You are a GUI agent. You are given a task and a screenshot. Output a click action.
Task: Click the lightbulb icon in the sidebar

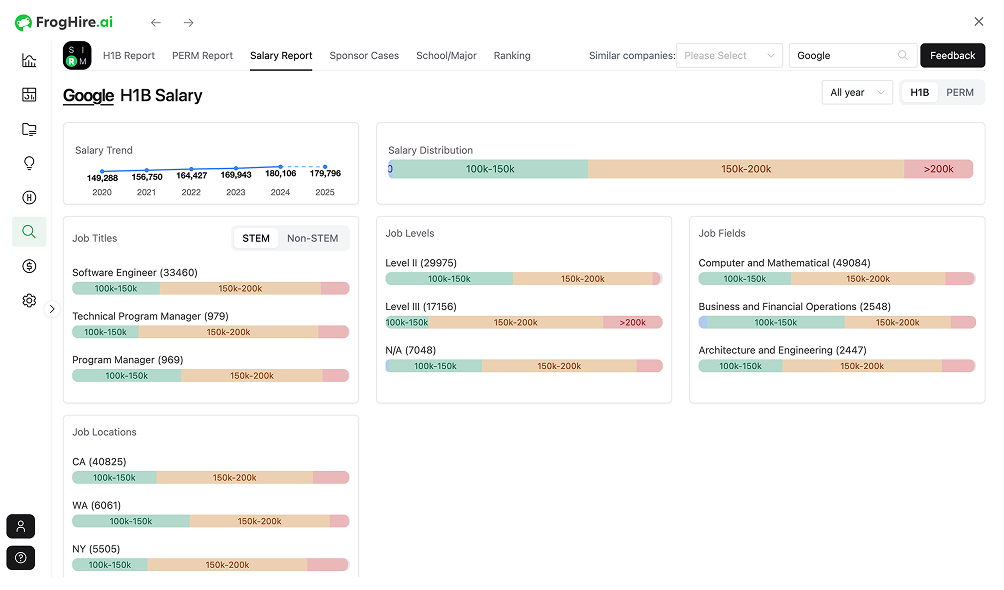click(29, 163)
